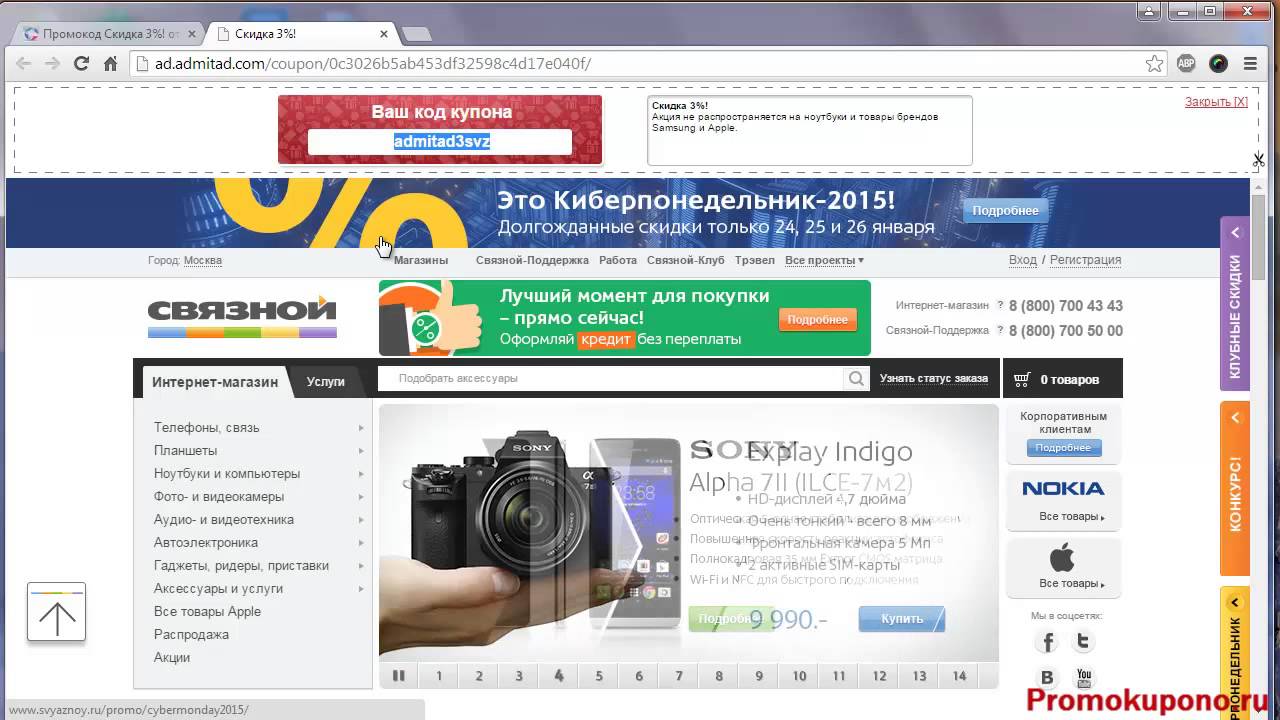This screenshot has width=1280, height=720.
Task: Open Акции category
Action: pyautogui.click(x=172, y=657)
